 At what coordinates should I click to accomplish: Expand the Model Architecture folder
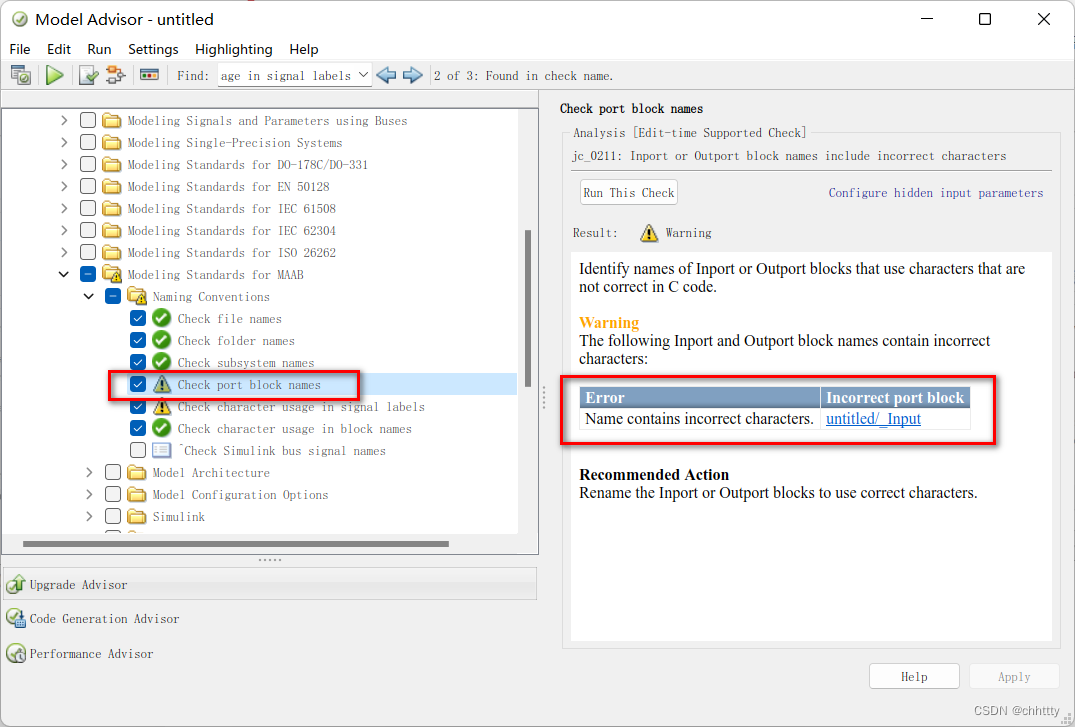pos(89,473)
